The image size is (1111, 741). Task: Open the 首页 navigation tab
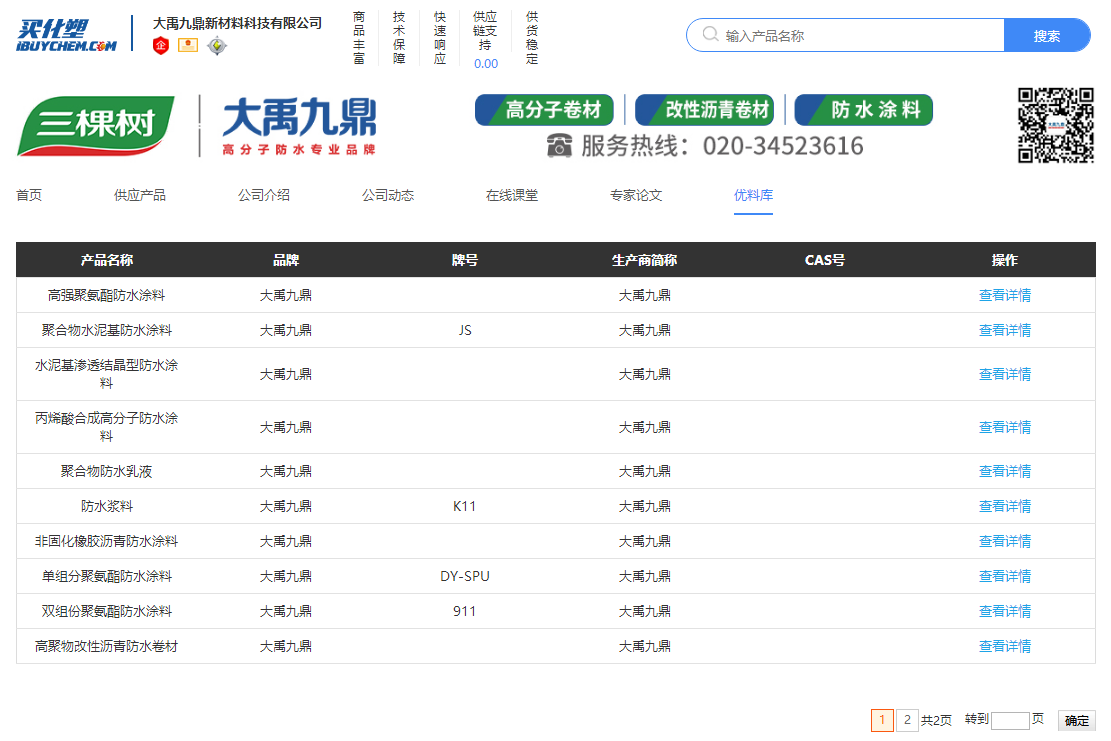pos(29,195)
